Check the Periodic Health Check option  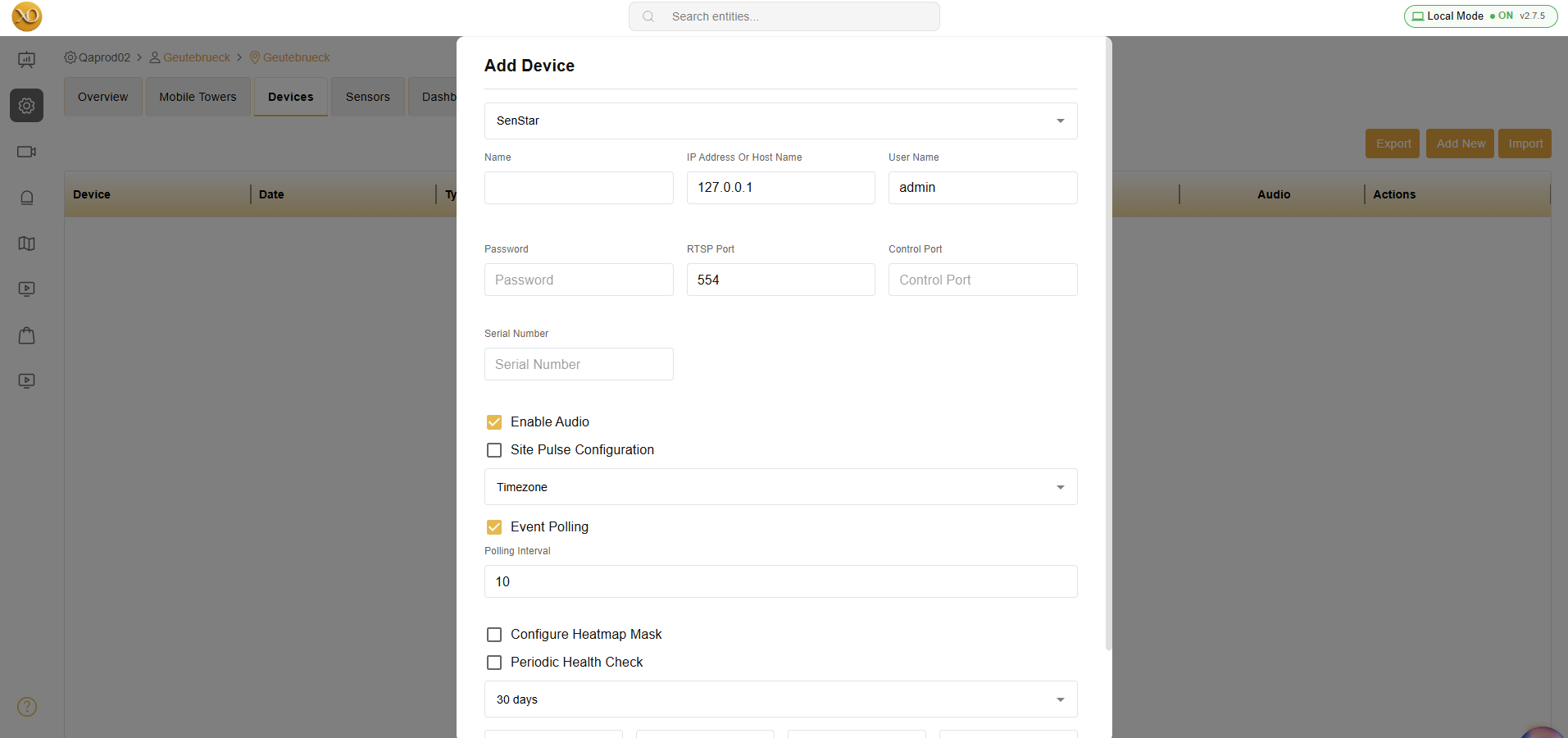pos(494,662)
